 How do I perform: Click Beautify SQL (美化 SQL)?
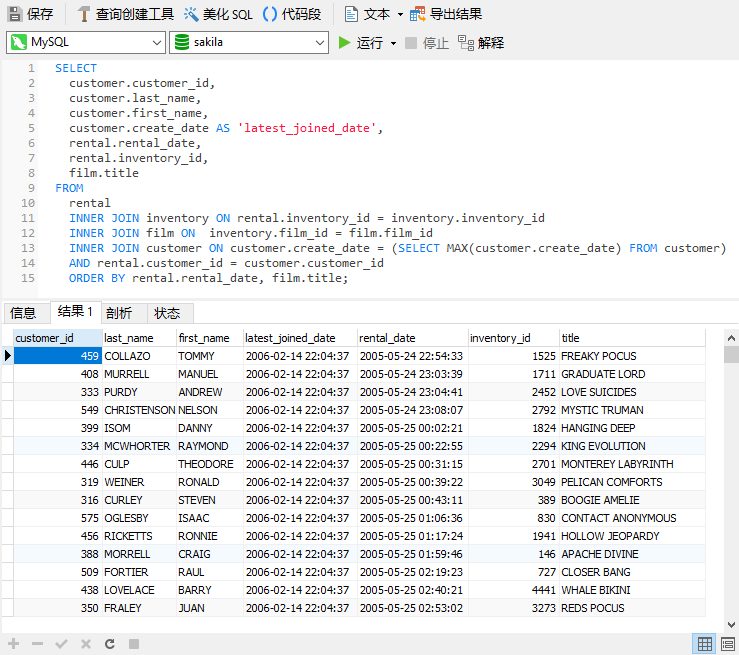(x=218, y=14)
